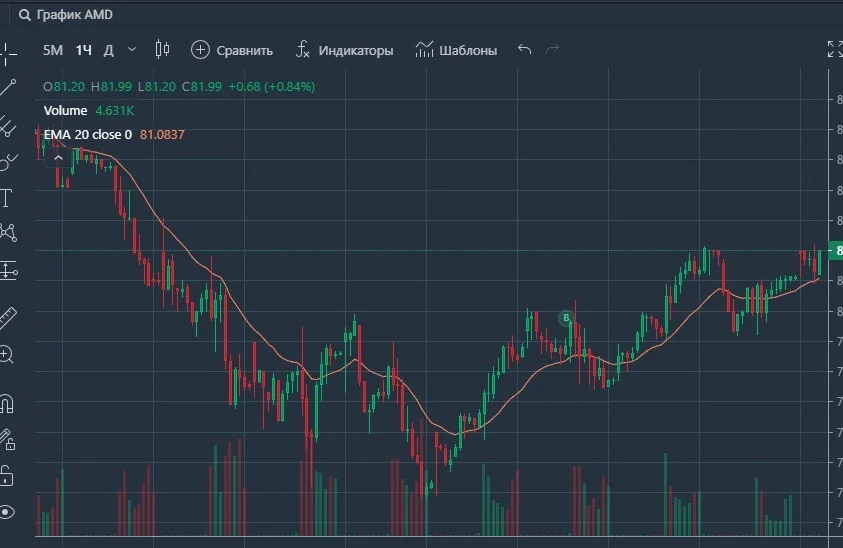Click the price change +0.68 (+0.84%)
Screen dimensions: 843x548
tap(272, 87)
